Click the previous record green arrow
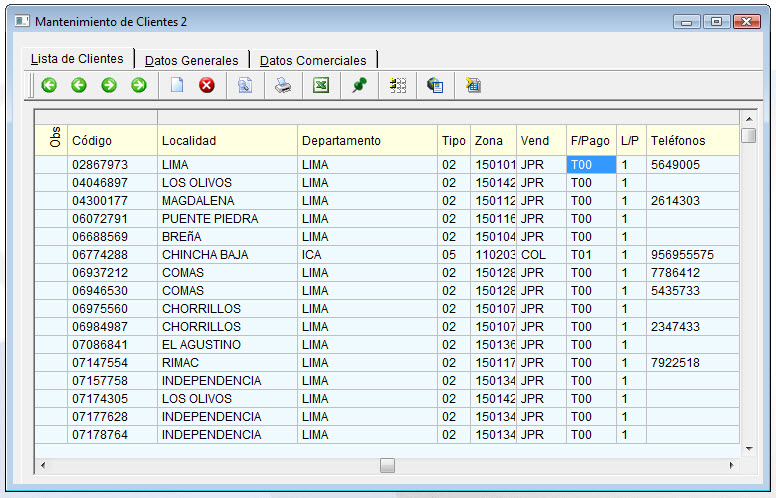The height and width of the screenshot is (498, 776). 79,86
